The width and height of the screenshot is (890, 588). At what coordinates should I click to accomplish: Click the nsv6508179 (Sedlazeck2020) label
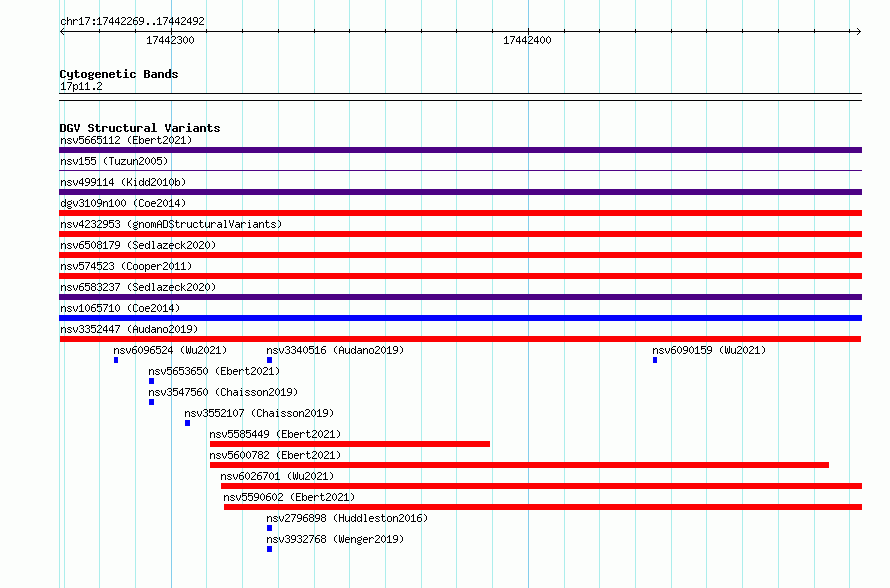coord(138,245)
